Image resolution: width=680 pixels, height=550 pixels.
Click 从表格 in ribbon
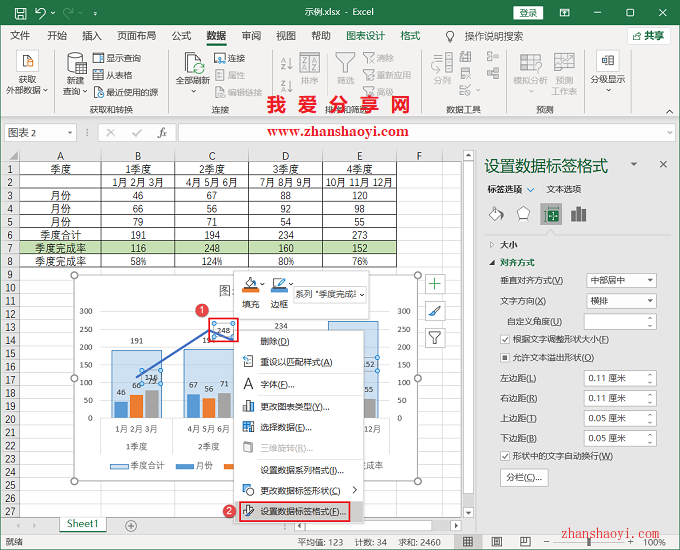coord(113,75)
